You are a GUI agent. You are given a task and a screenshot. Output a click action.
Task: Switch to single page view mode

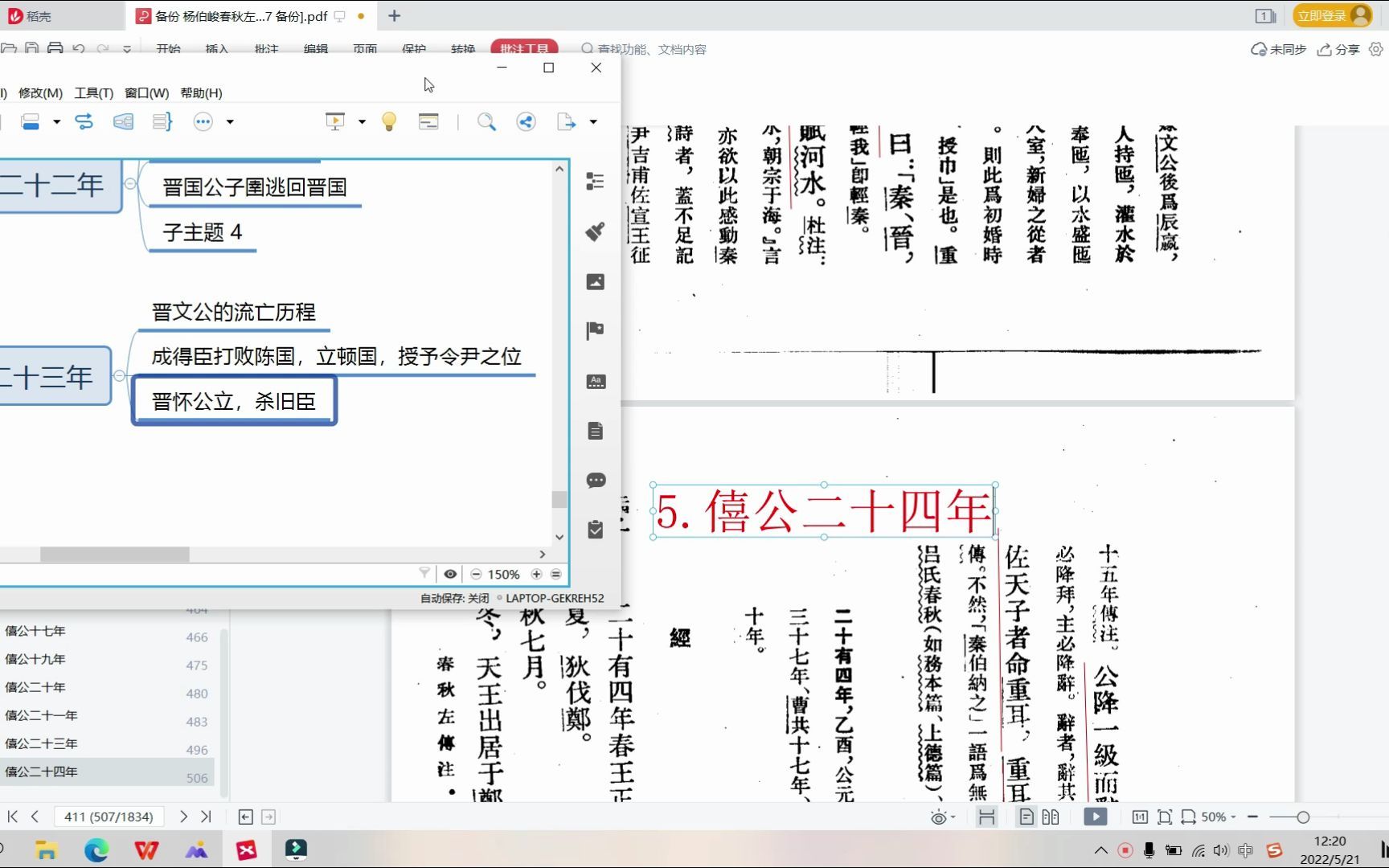[x=1026, y=817]
